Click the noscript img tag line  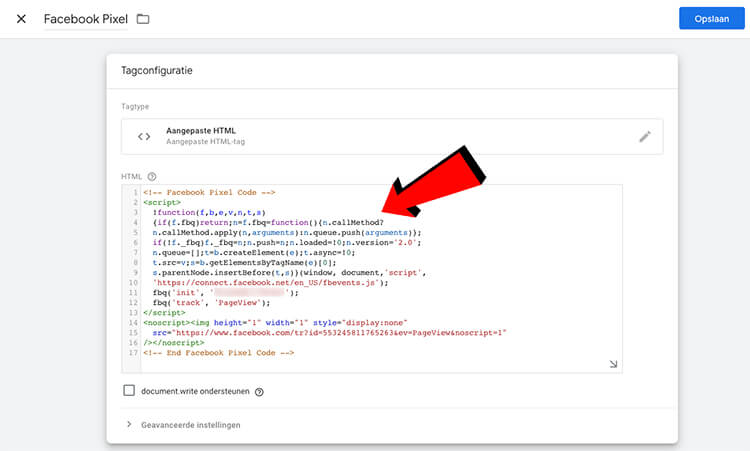coord(275,323)
